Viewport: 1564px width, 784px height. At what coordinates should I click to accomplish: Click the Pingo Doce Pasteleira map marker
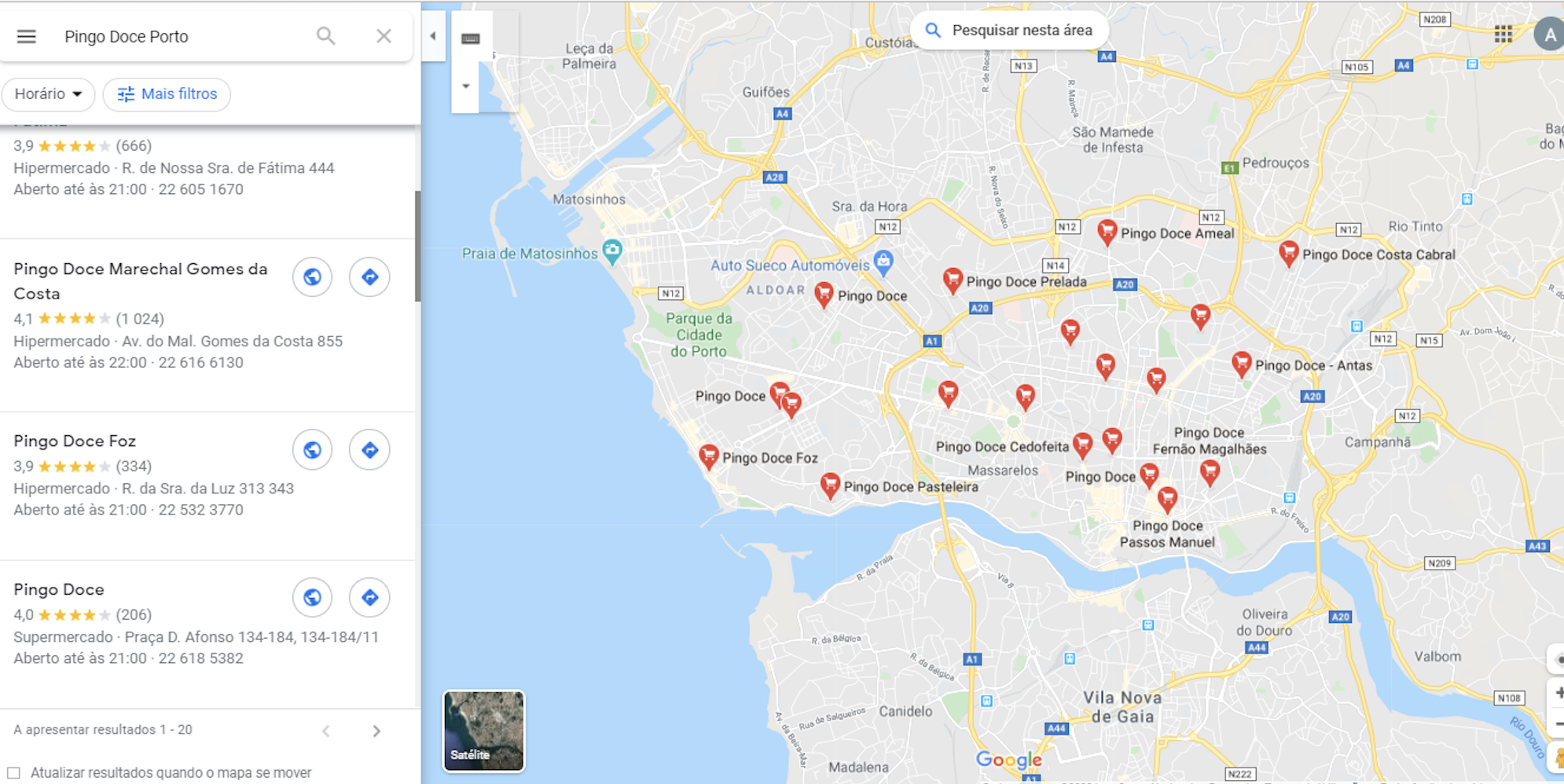click(x=830, y=485)
